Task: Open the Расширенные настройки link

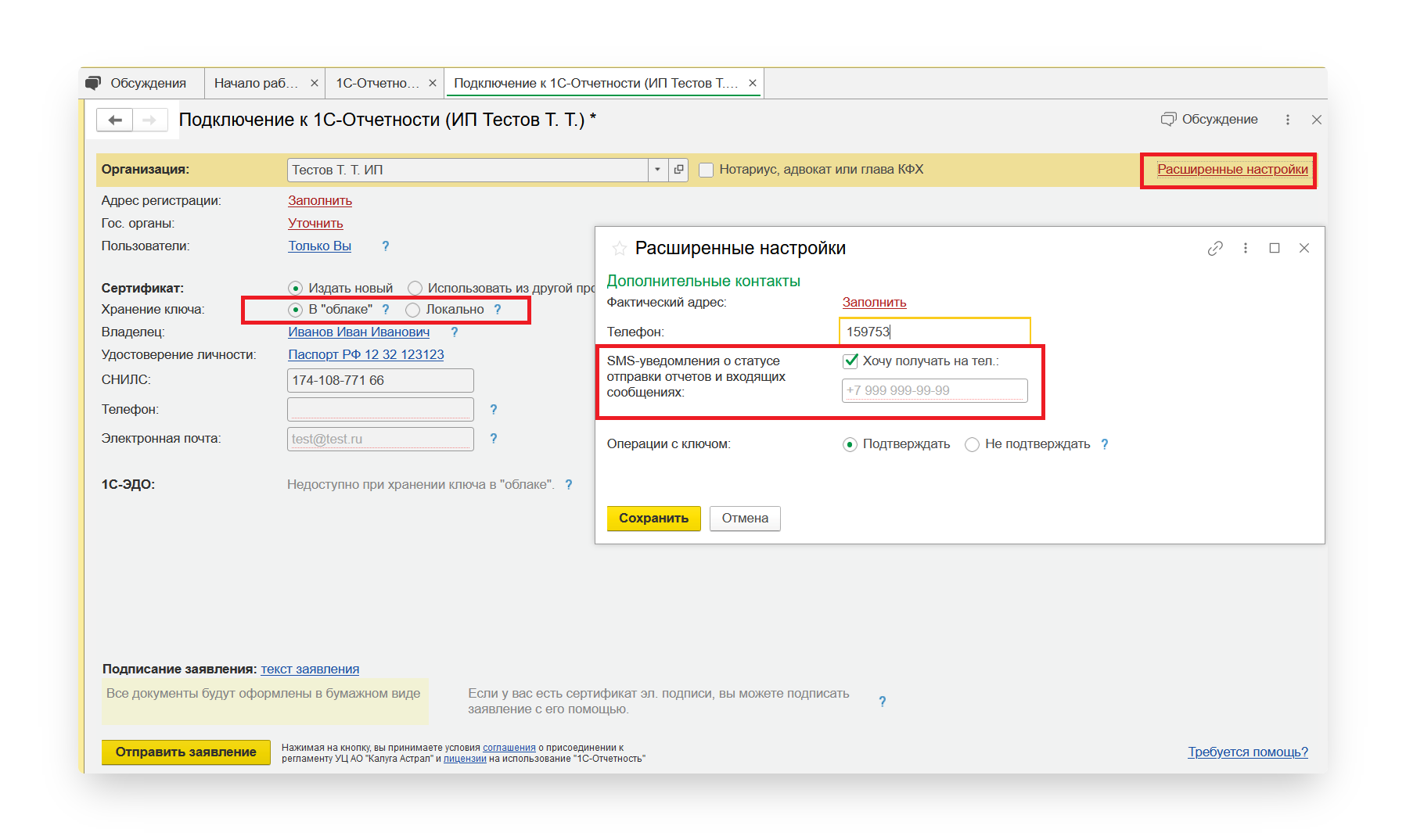Action: pos(1232,169)
